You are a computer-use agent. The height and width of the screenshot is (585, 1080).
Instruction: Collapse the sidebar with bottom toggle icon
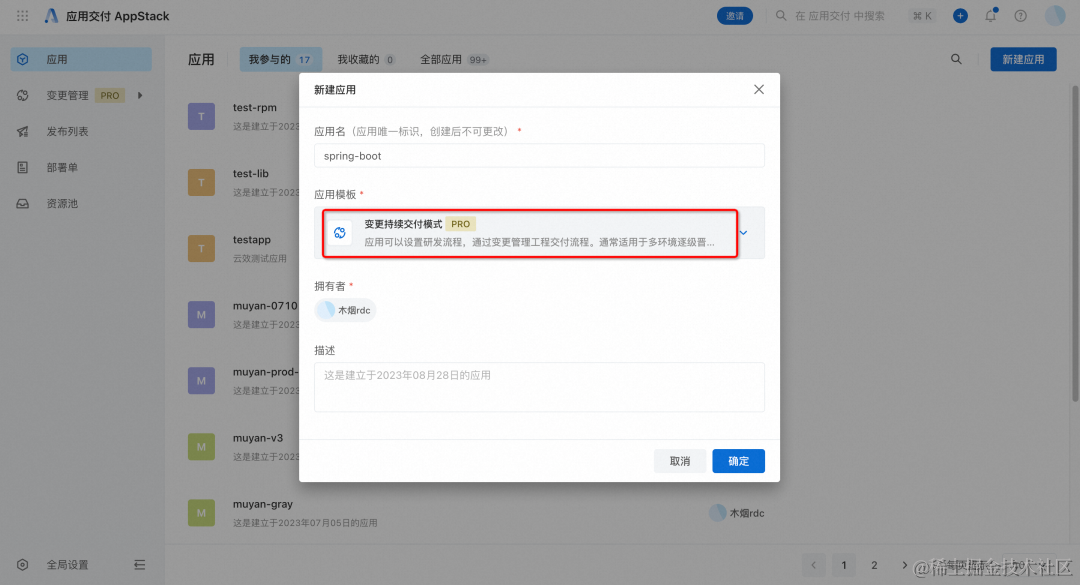140,564
